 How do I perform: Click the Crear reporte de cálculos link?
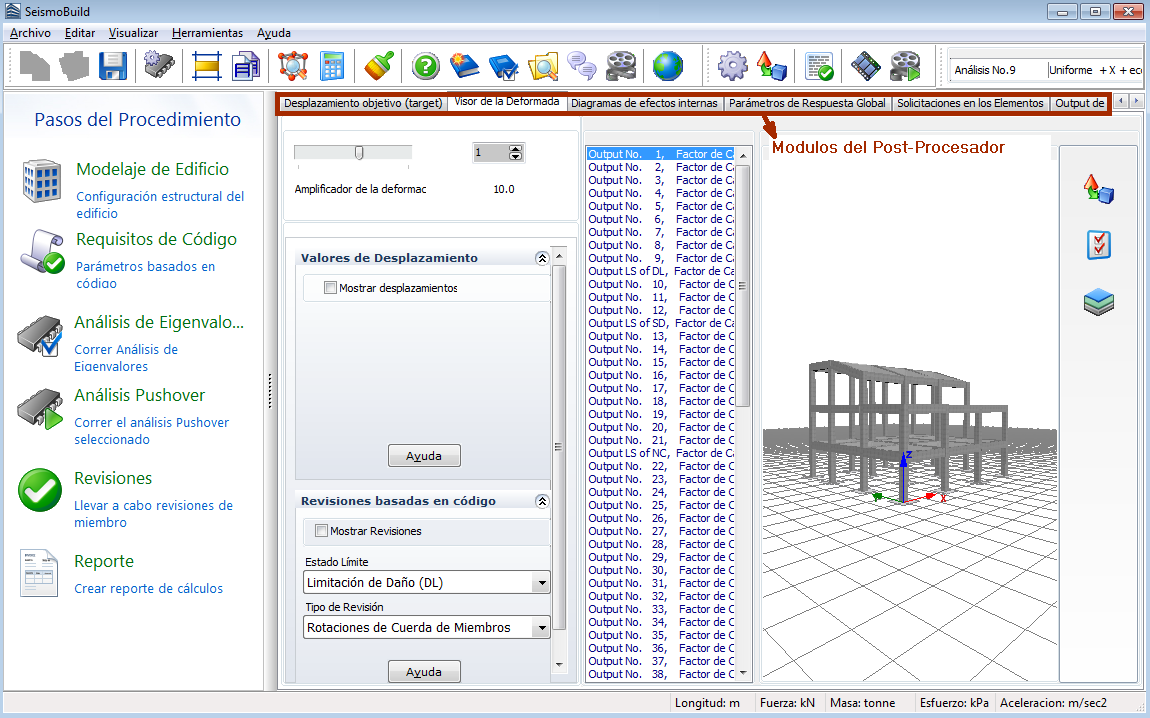148,588
